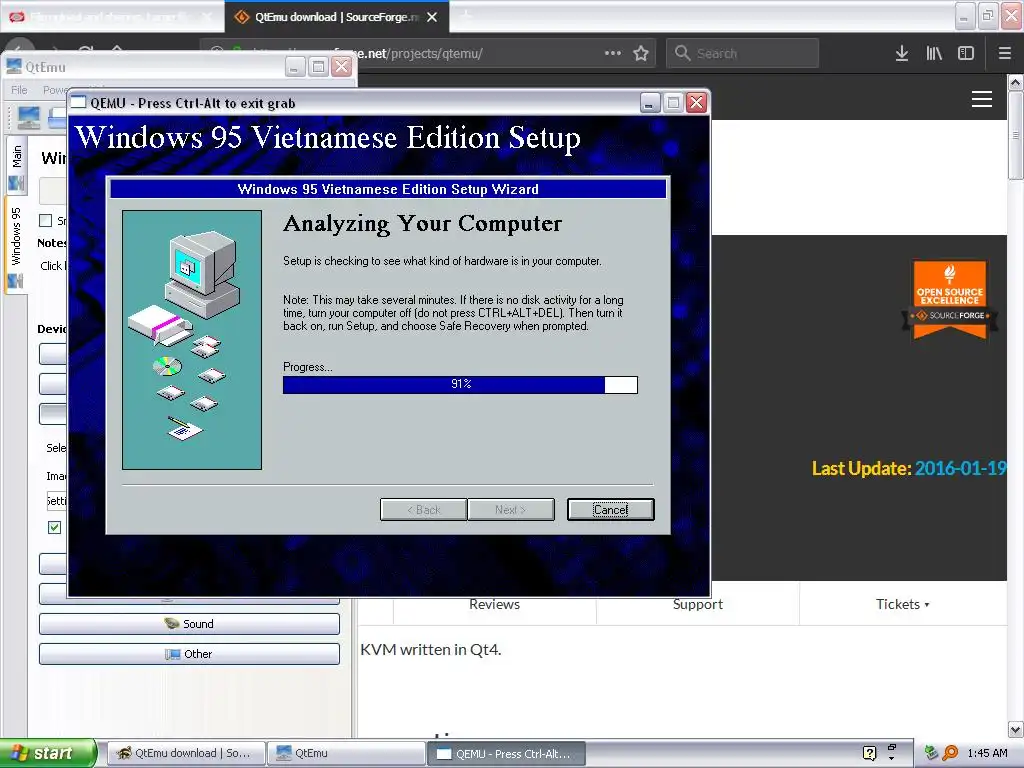1024x768 pixels.
Task: Close the QEMU window
Action: [697, 103]
